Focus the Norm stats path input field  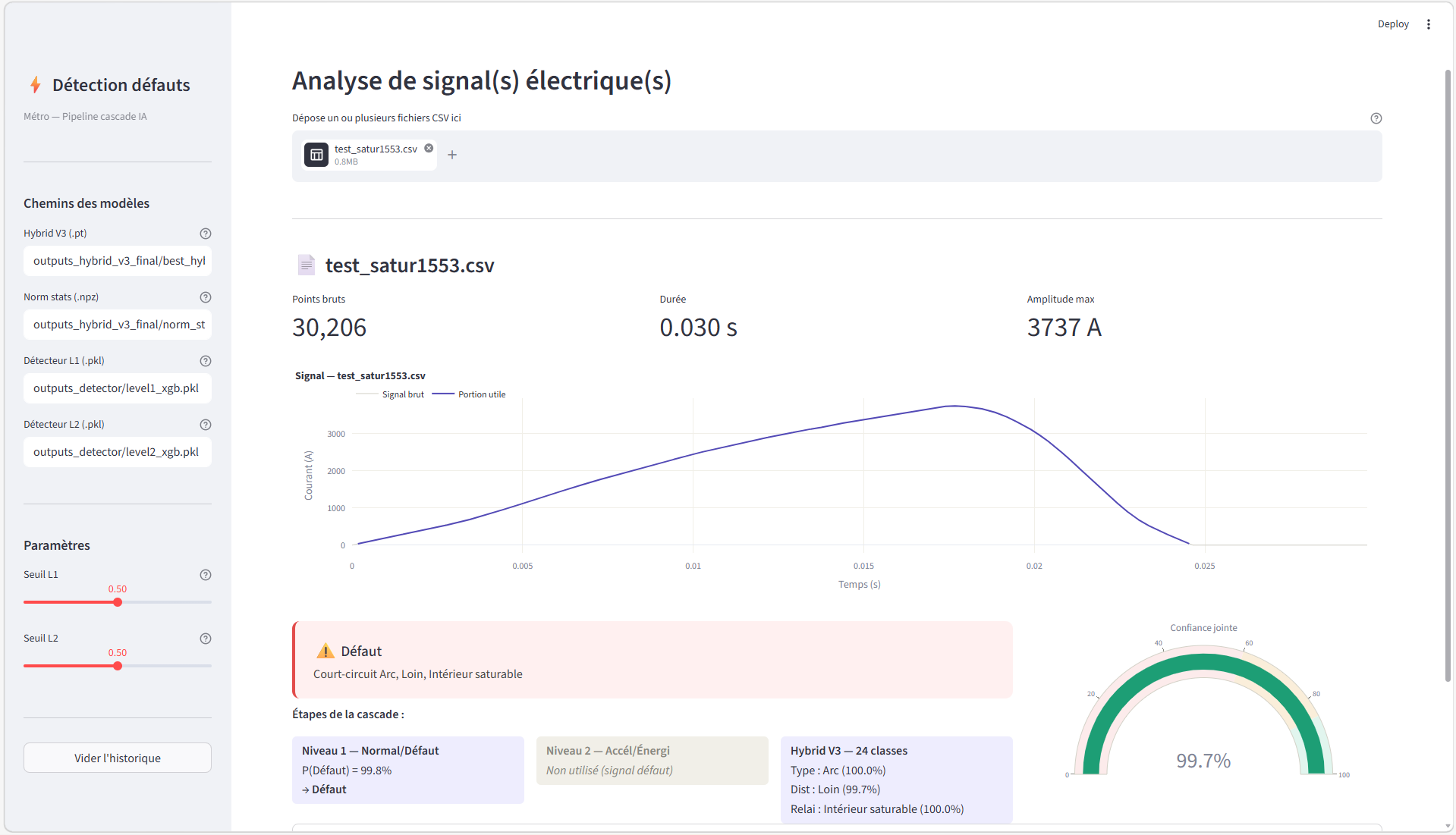click(118, 325)
